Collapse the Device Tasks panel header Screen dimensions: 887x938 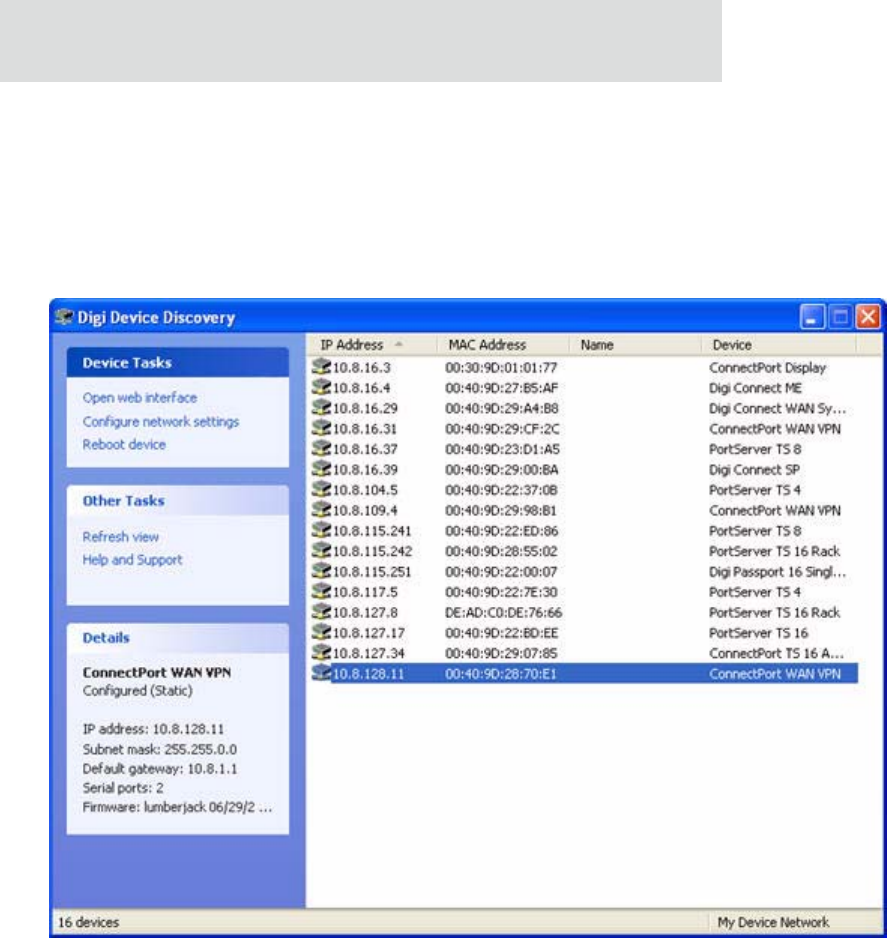tap(178, 363)
